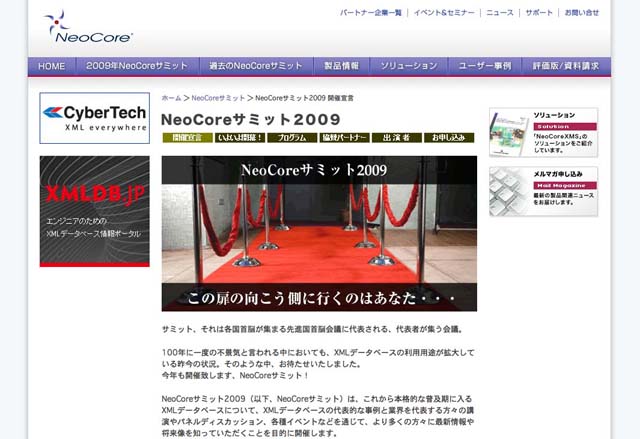
Task: Select ソリューション in the purple navigation bar
Action: 409,66
